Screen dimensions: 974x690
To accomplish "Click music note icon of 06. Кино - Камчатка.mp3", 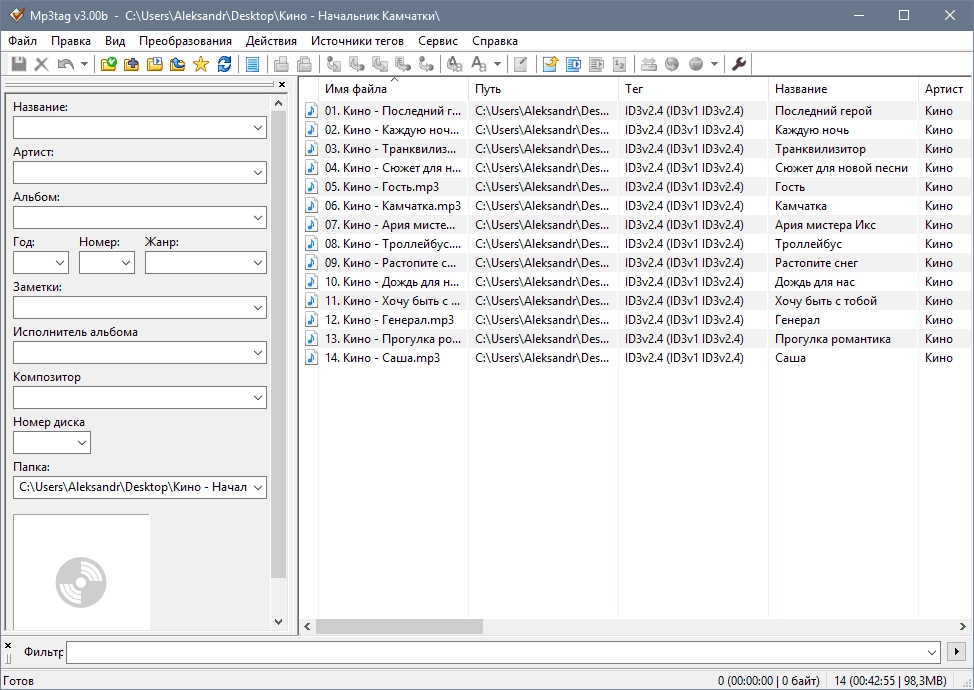I will pyautogui.click(x=311, y=206).
